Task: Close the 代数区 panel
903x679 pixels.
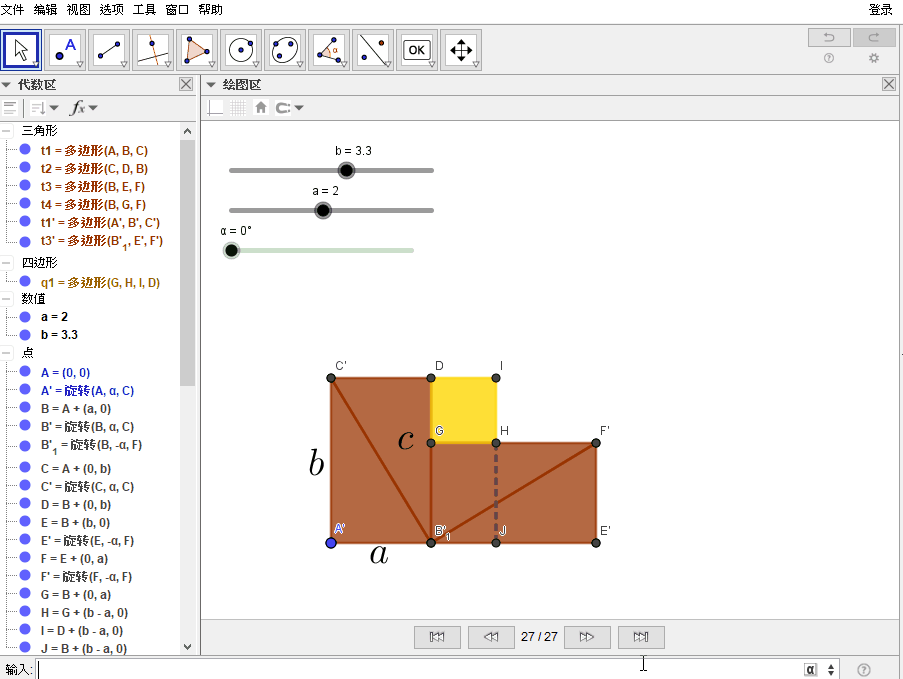Action: tap(186, 85)
